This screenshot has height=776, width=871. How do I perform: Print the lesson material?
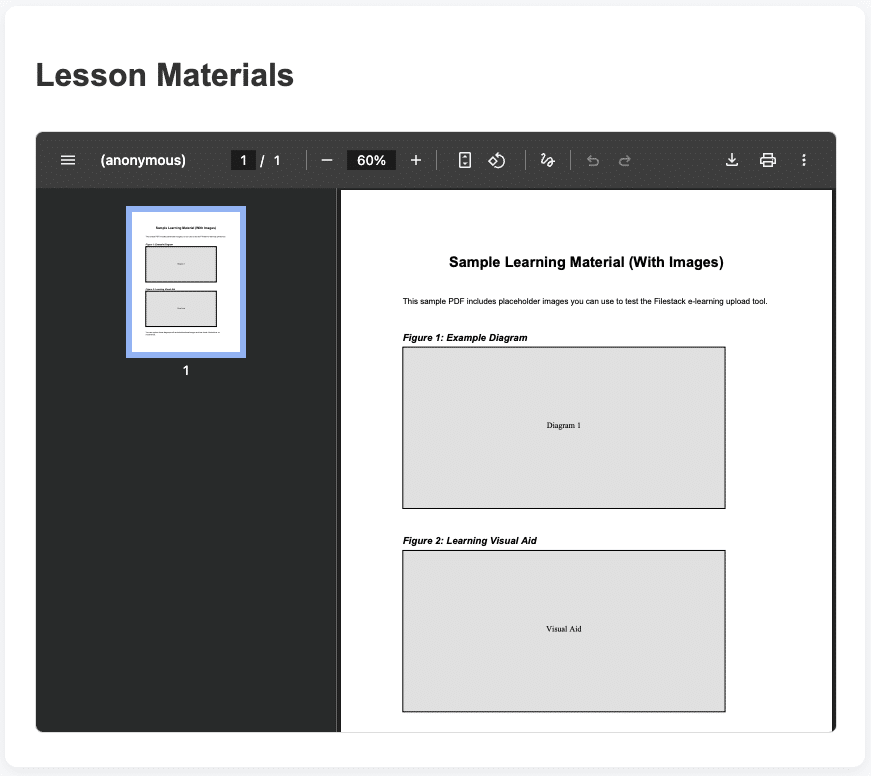pos(768,159)
